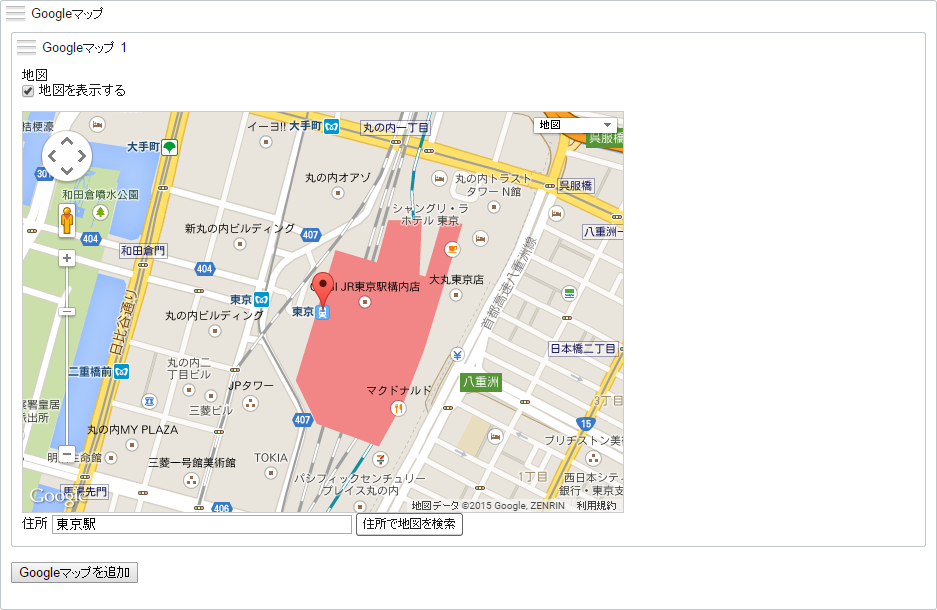Viewport: 937px width, 610px height.
Task: Click the marker icon below JPタワー
Action: pyautogui.click(x=250, y=403)
